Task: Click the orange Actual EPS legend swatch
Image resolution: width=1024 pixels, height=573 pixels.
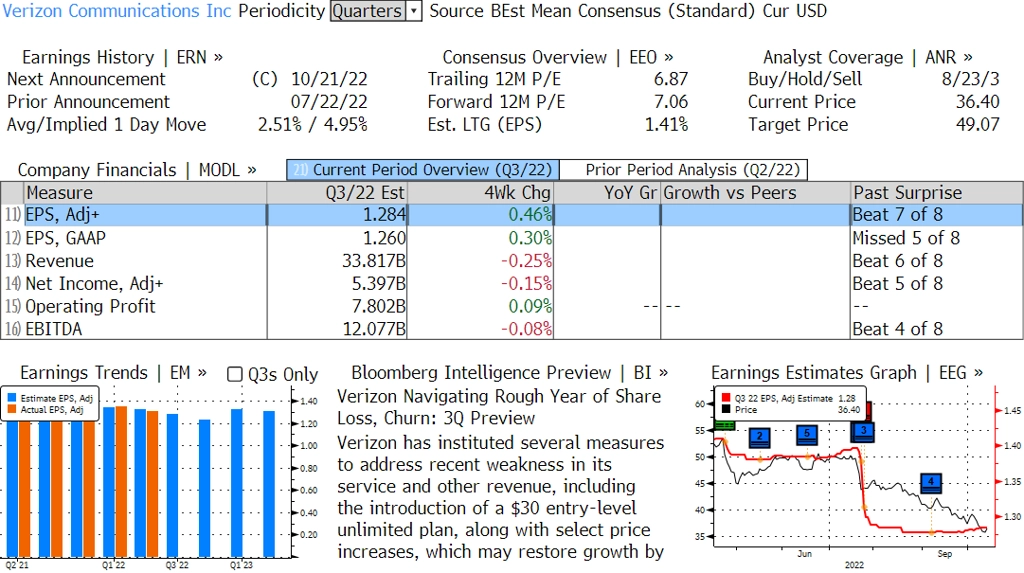Action: (12, 410)
